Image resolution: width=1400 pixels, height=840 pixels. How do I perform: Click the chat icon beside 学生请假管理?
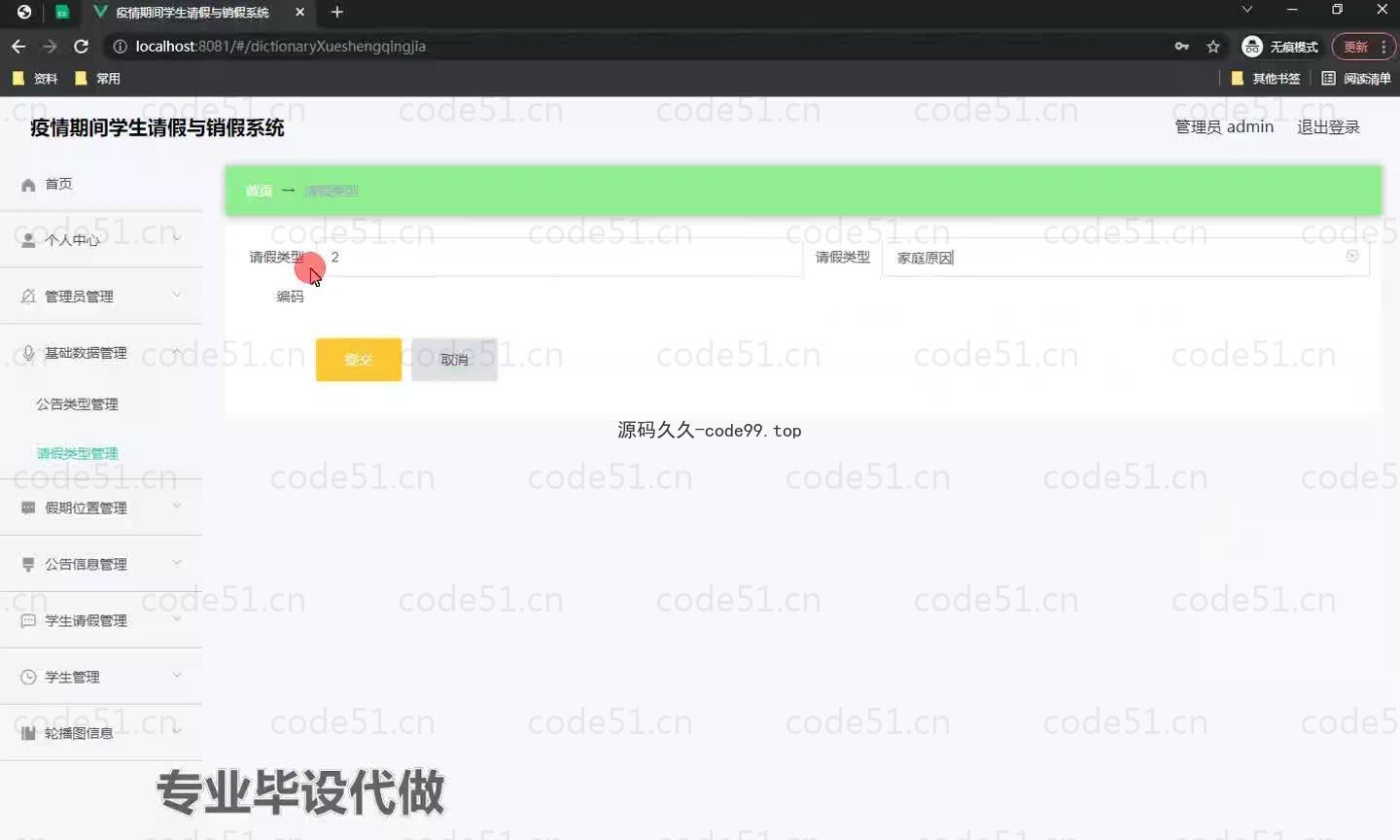pos(28,620)
